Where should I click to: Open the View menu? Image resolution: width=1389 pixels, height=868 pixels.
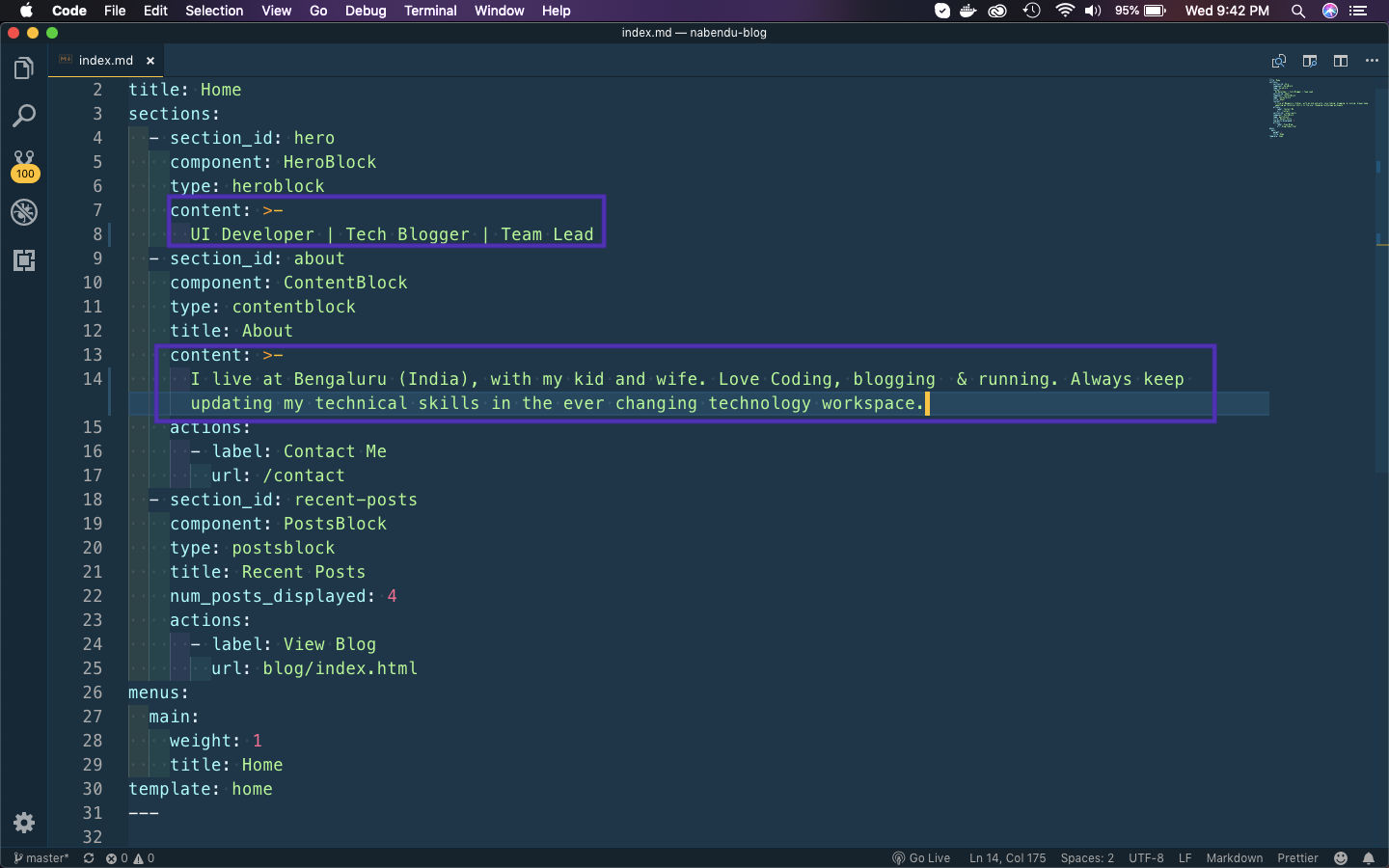(277, 11)
